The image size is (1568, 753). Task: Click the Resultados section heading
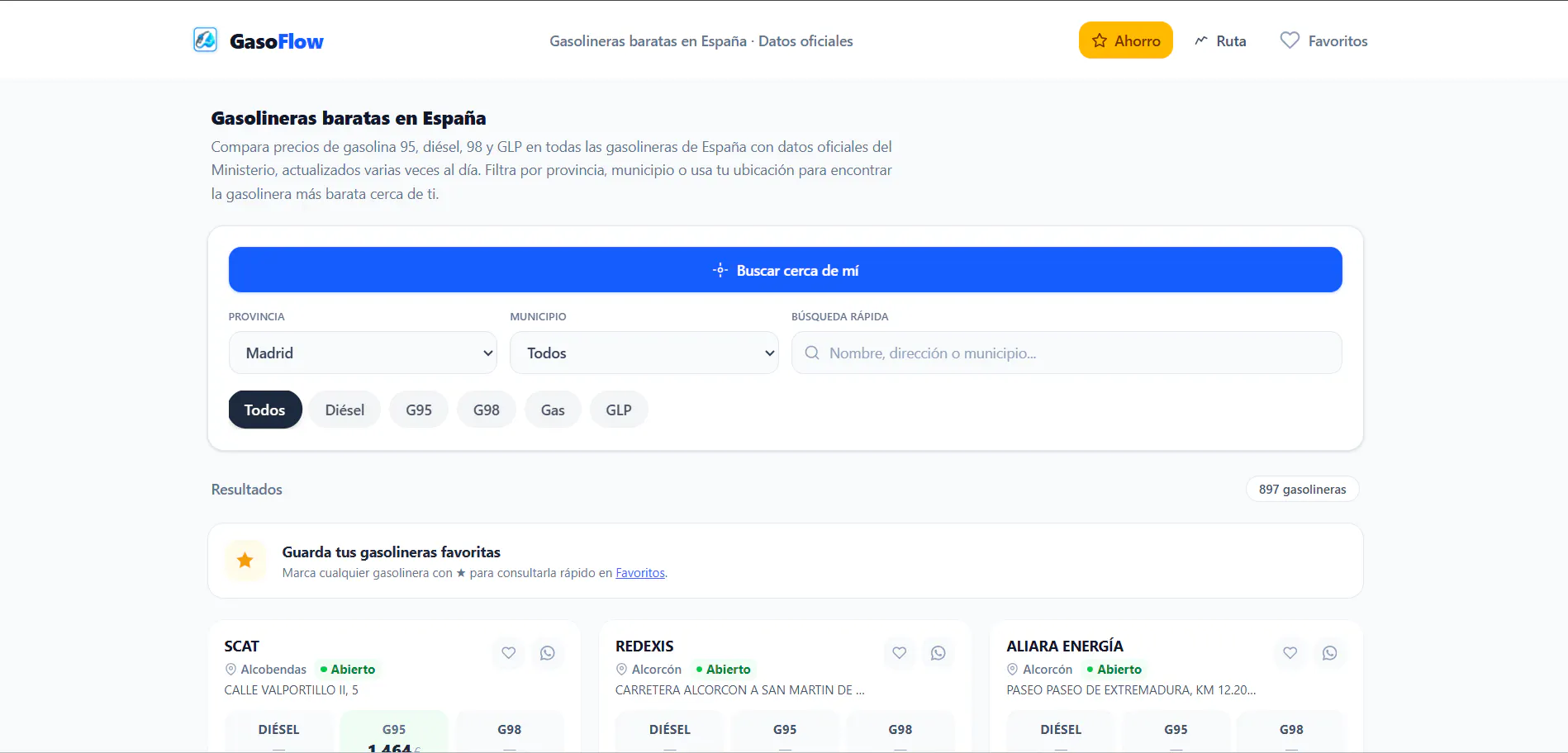[247, 490]
